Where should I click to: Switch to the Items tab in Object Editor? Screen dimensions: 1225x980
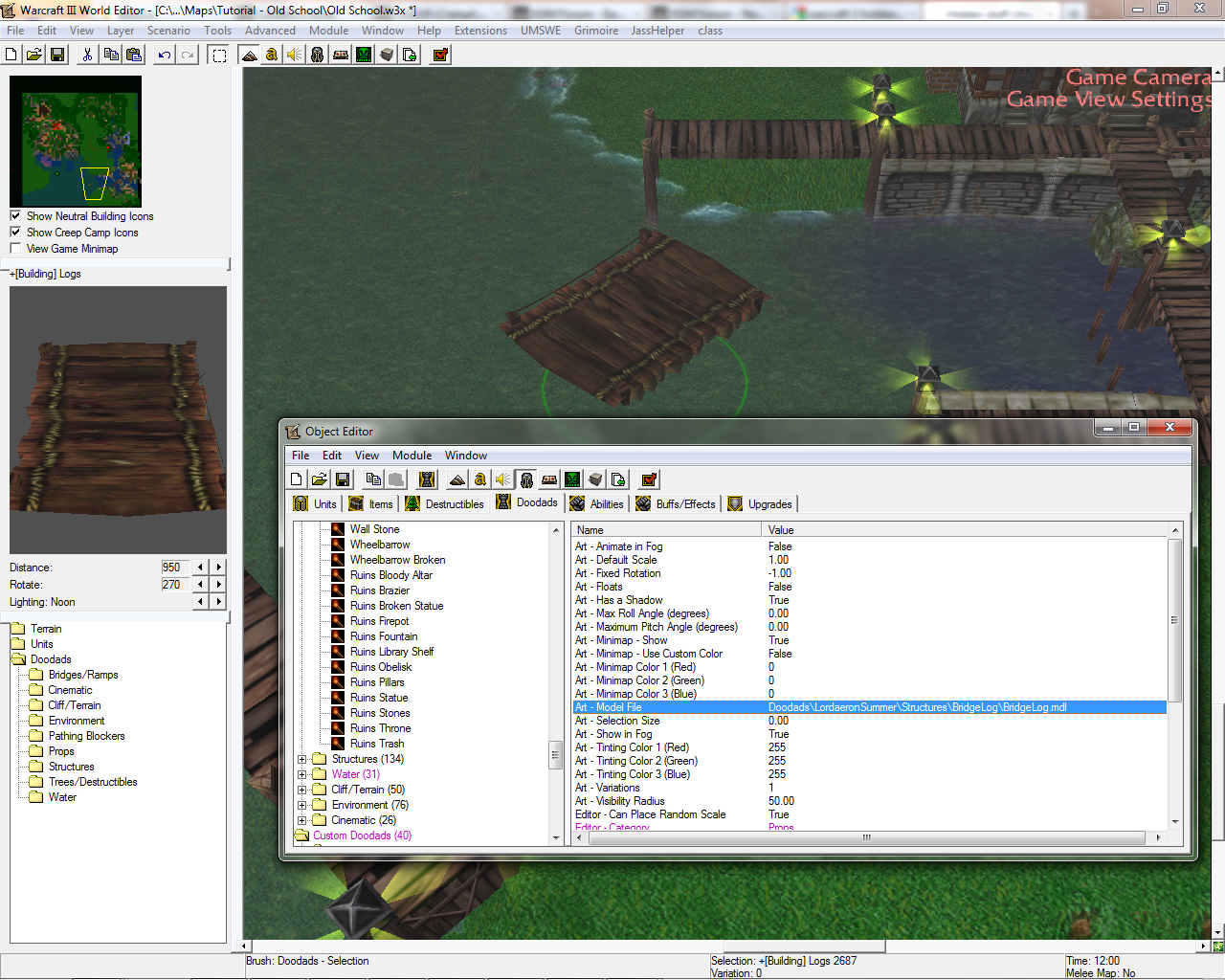coord(371,504)
